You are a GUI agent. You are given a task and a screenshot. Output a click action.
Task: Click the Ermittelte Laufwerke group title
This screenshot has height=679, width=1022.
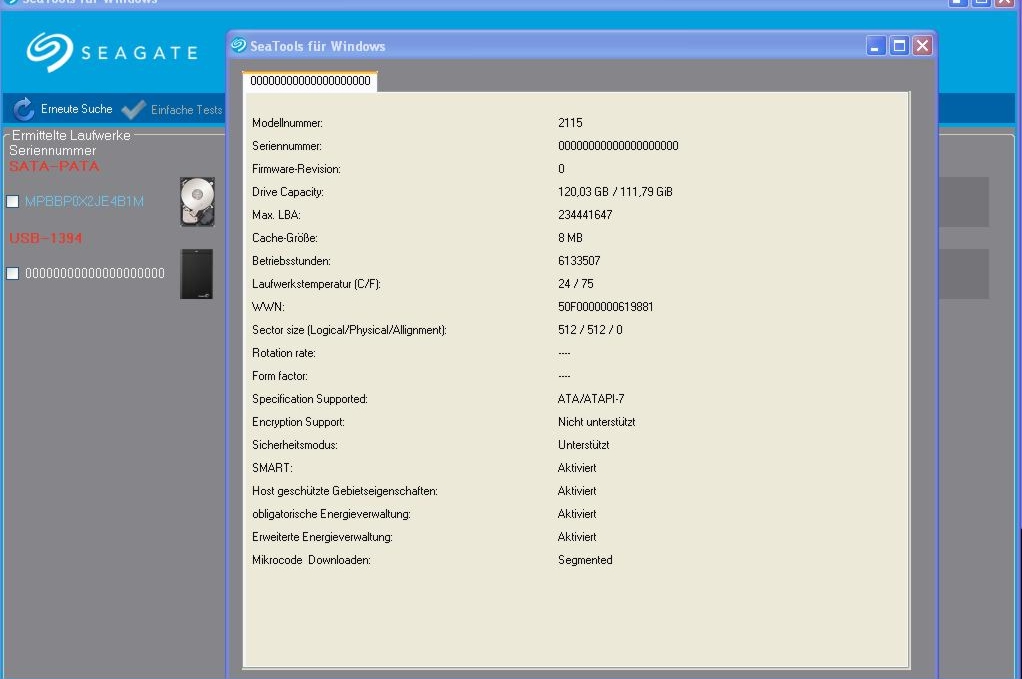click(71, 135)
